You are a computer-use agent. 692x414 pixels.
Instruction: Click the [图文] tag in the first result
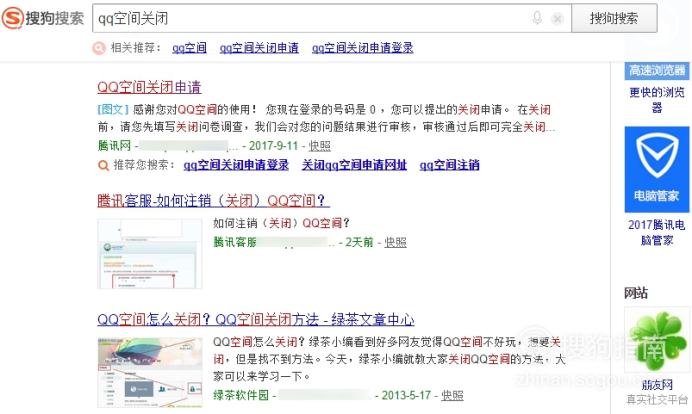pyautogui.click(x=113, y=109)
